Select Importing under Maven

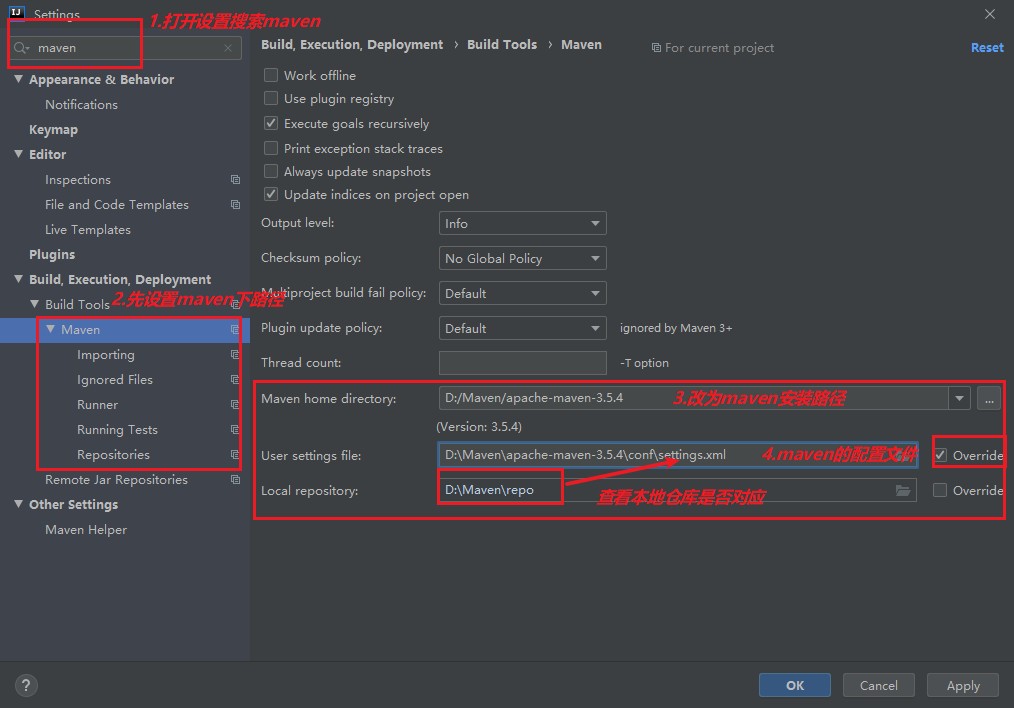point(105,354)
